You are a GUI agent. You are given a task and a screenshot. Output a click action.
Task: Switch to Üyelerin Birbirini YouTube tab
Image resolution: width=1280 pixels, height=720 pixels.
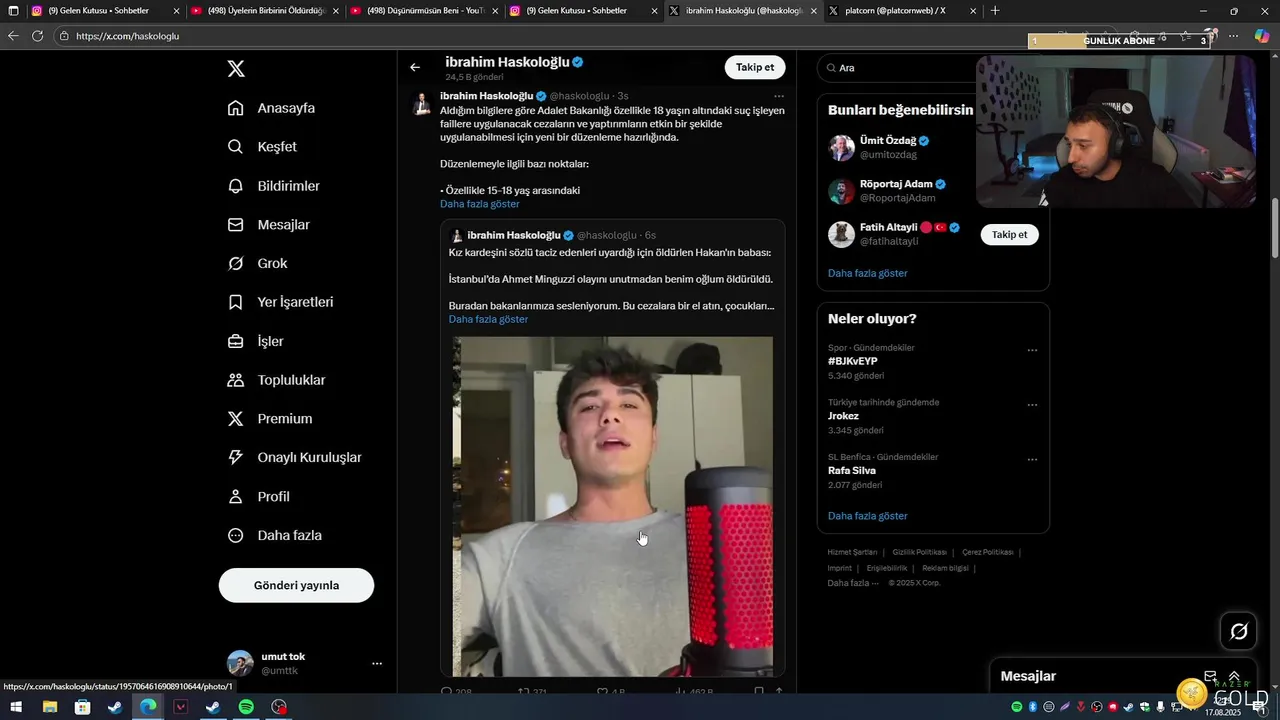click(x=264, y=11)
